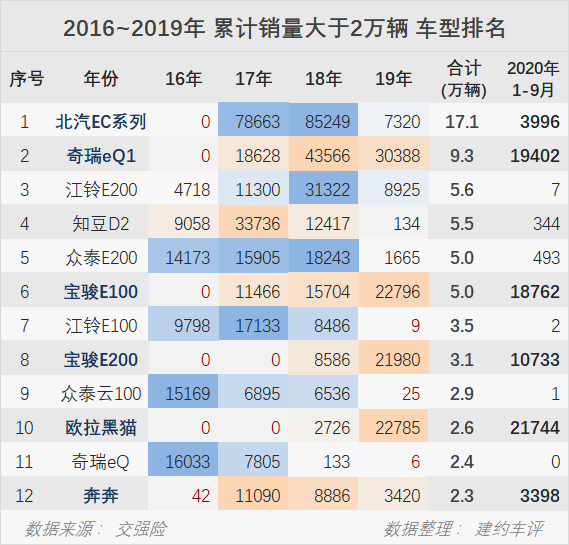Click the cell with value 21744
The width and height of the screenshot is (569, 545).
pos(535,427)
